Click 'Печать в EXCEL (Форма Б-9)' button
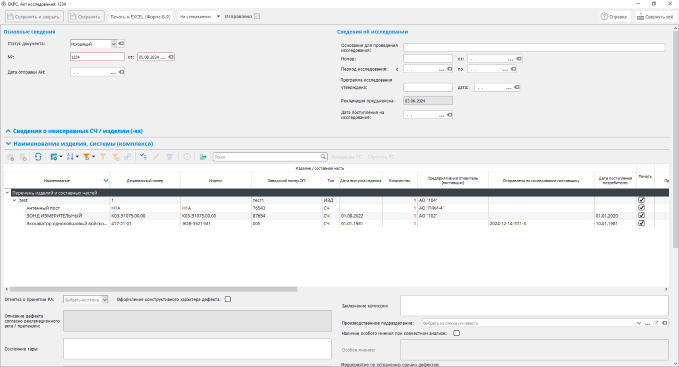This screenshot has height=367, width=679. coord(141,16)
